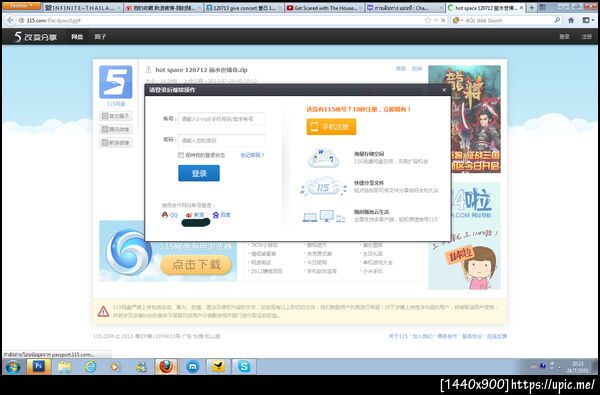Open the 网盘 header menu item
Viewport: 600px width, 395px height.
77,37
